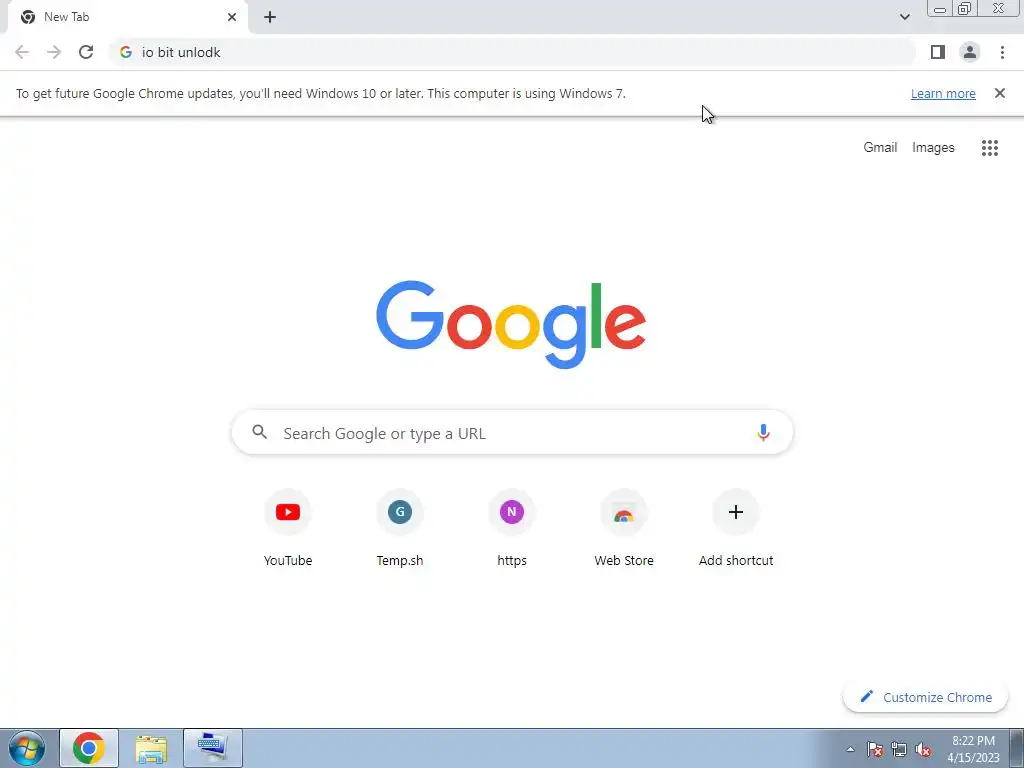Click the Google icon in address bar
This screenshot has width=1024, height=768.
tap(126, 52)
